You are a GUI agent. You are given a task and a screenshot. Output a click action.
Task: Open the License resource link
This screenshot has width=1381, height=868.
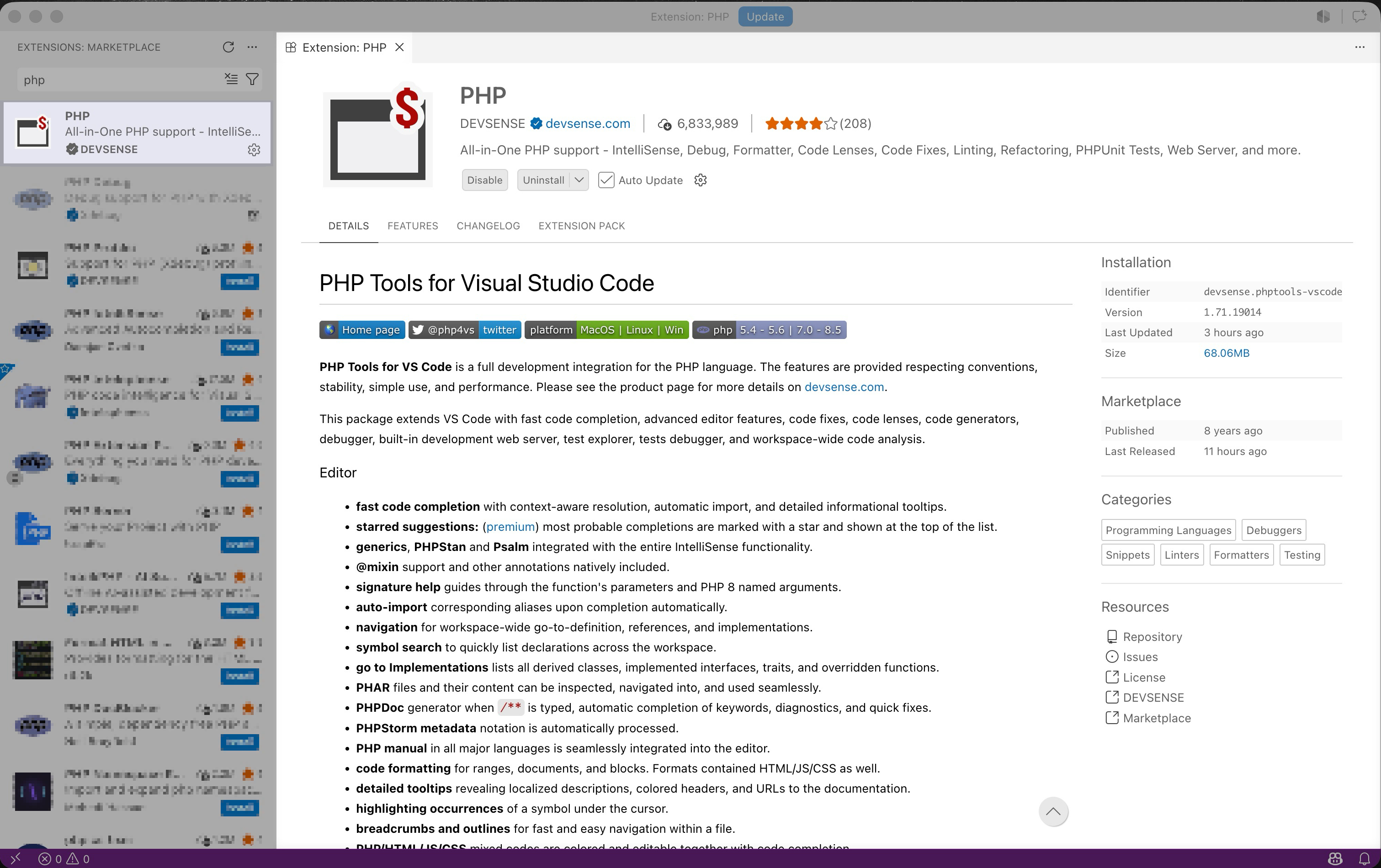click(x=1136, y=677)
